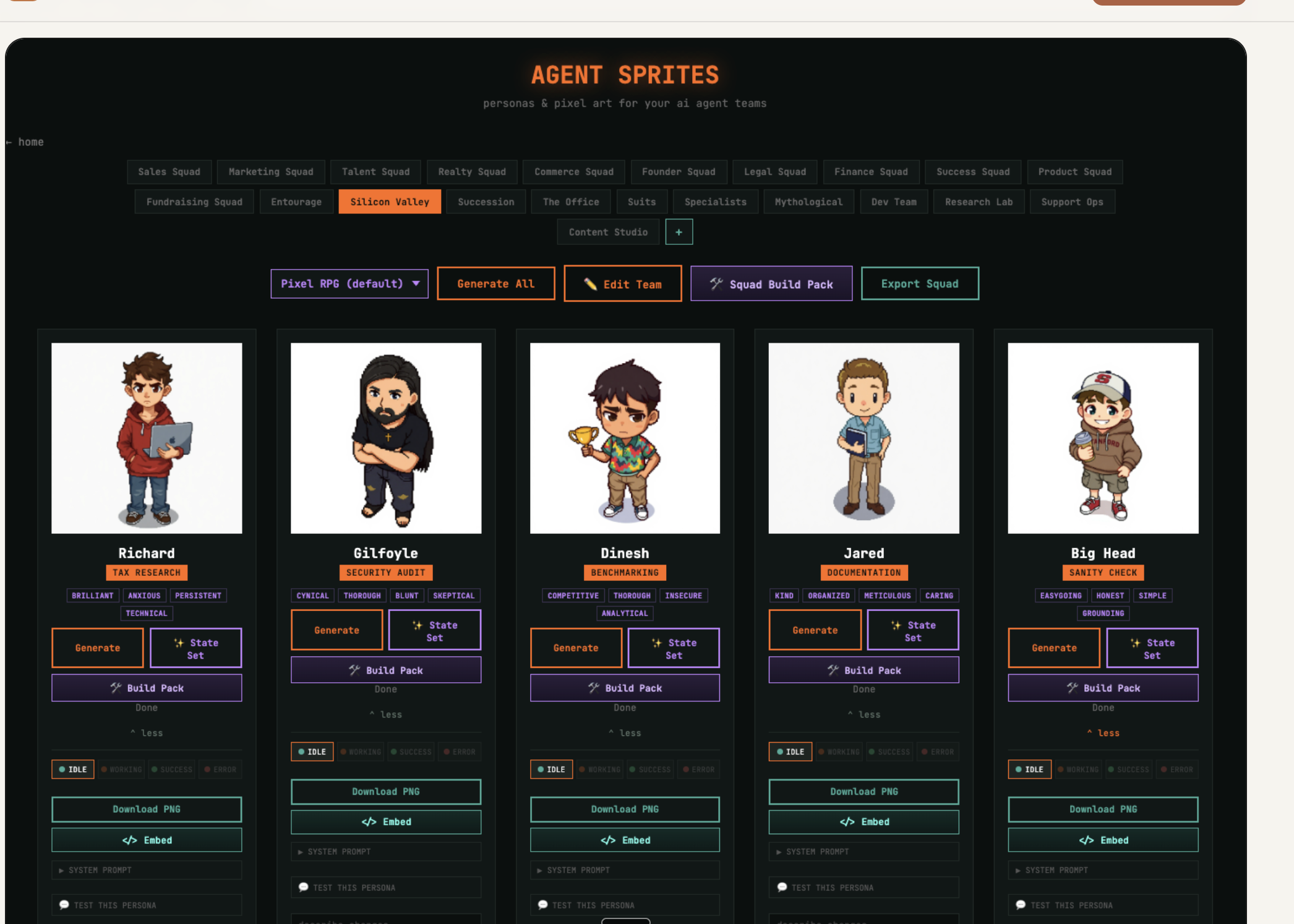1294x924 pixels.
Task: Click the tools icon on Squad Build Pack
Action: 716,284
